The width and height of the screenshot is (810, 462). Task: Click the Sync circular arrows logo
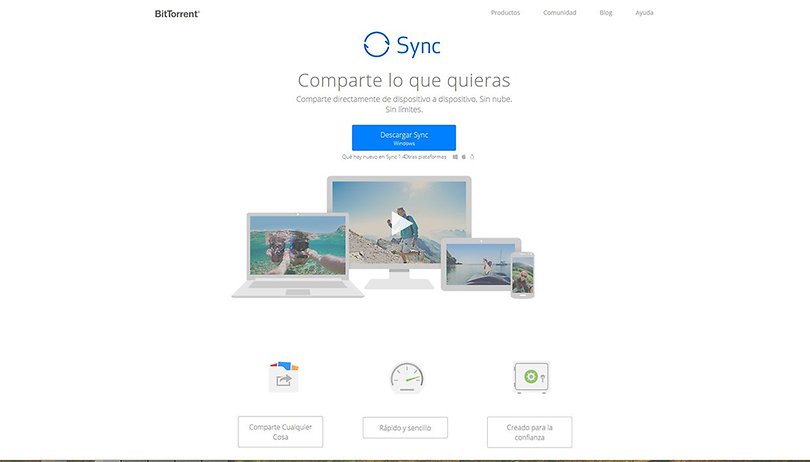tap(376, 44)
